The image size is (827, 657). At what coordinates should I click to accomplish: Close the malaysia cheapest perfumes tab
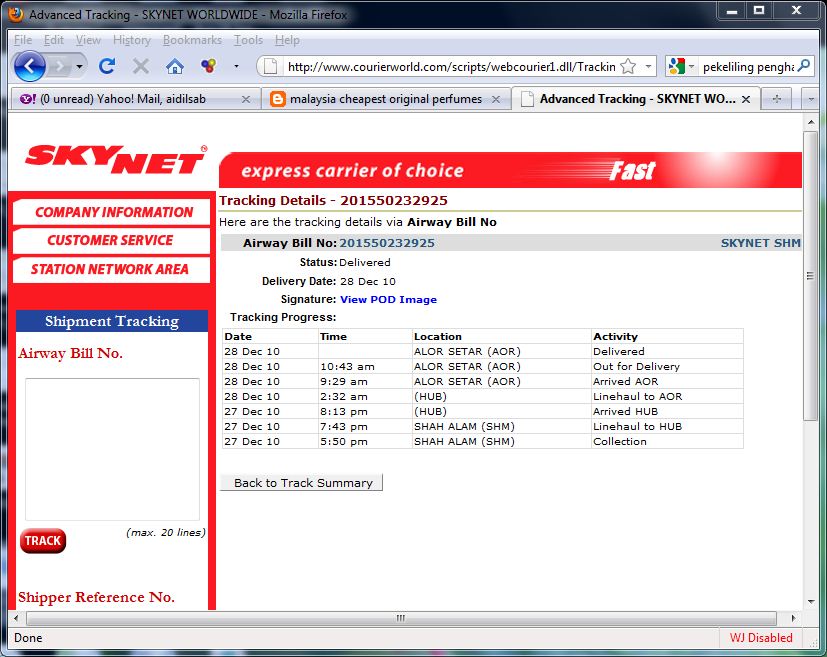point(496,99)
